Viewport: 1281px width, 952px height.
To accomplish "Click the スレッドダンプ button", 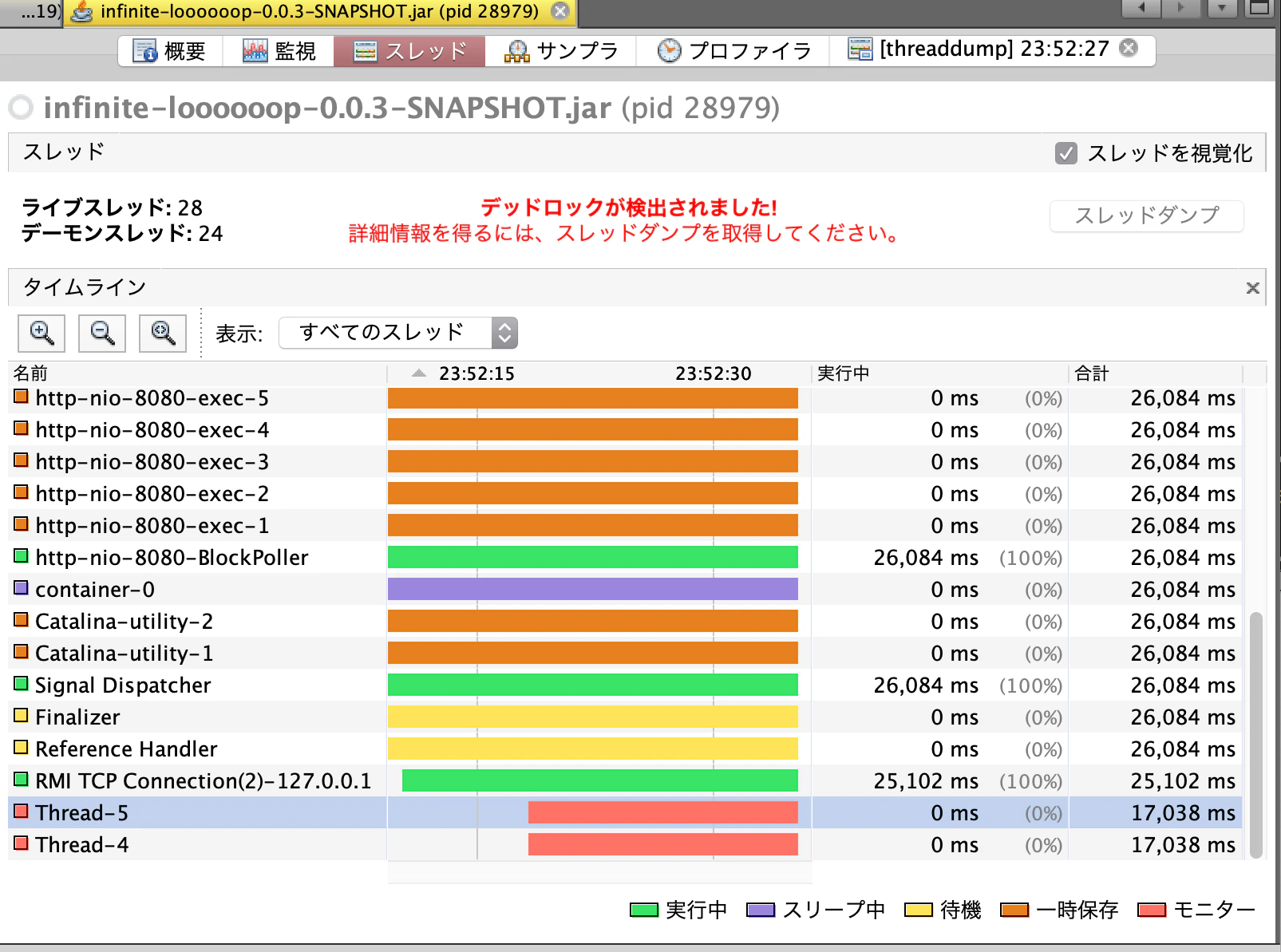I will pyautogui.click(x=1147, y=215).
